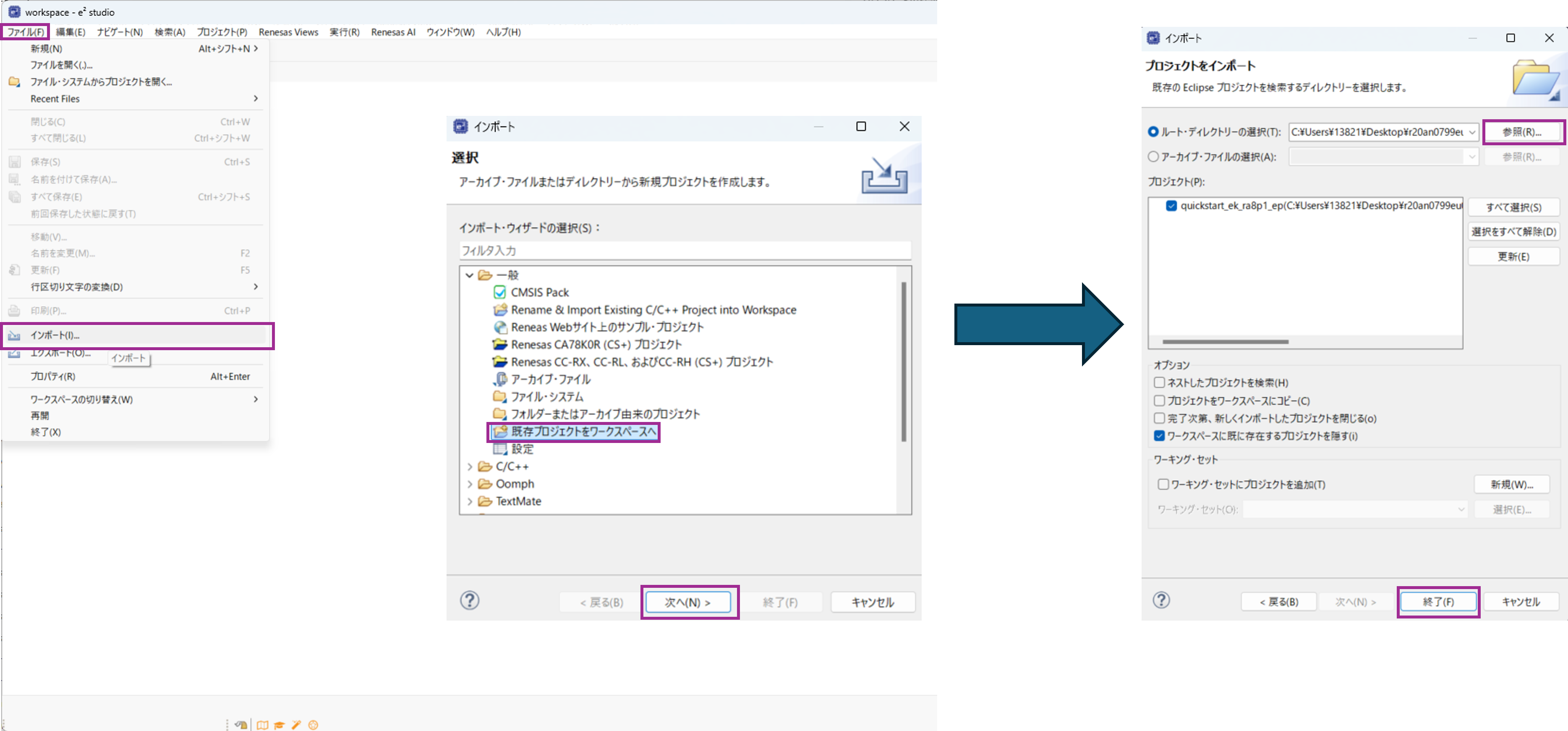Click the 次へ(N) > button

(688, 603)
